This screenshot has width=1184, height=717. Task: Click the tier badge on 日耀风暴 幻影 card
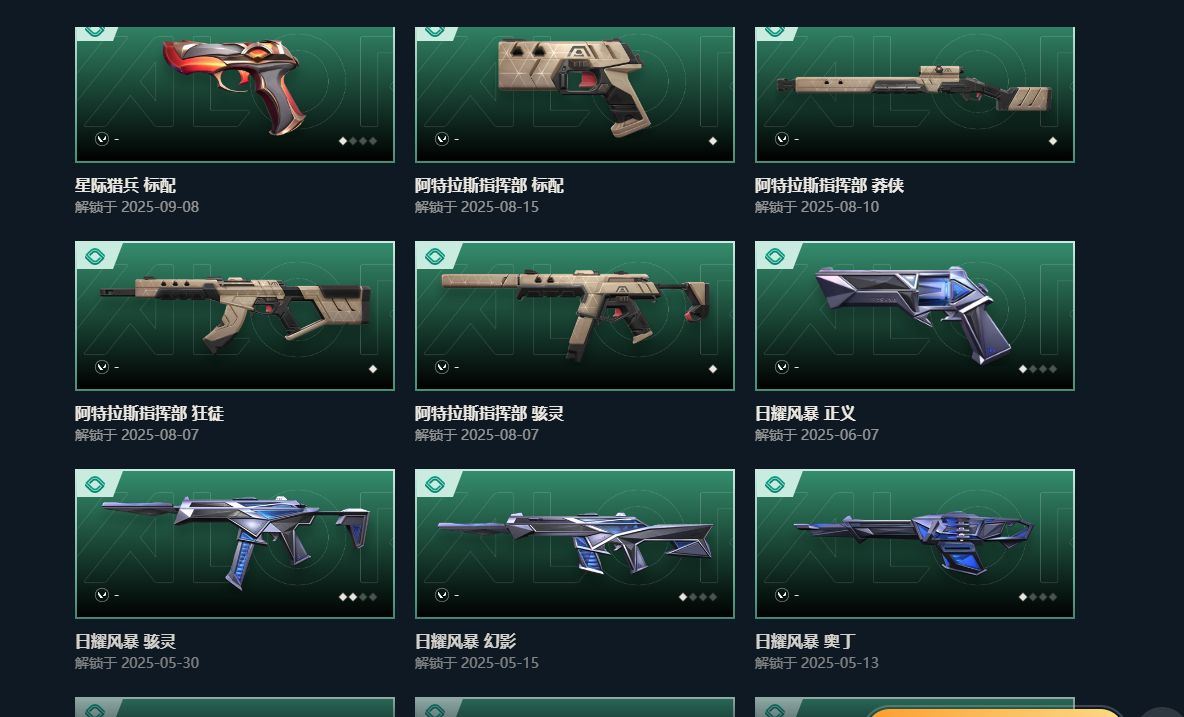[435, 485]
